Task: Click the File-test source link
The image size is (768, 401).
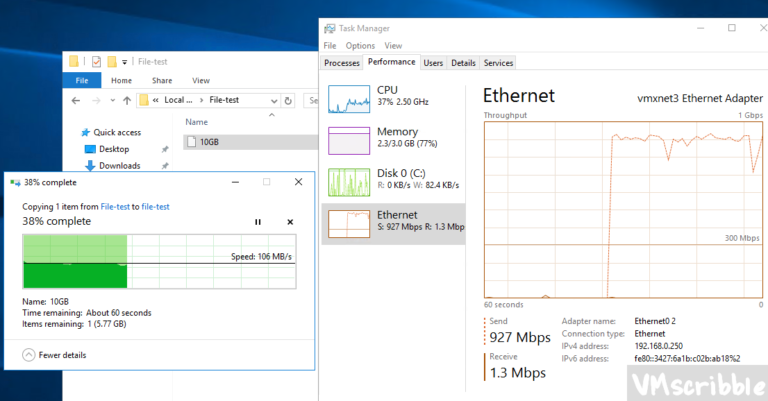Action: [115, 206]
